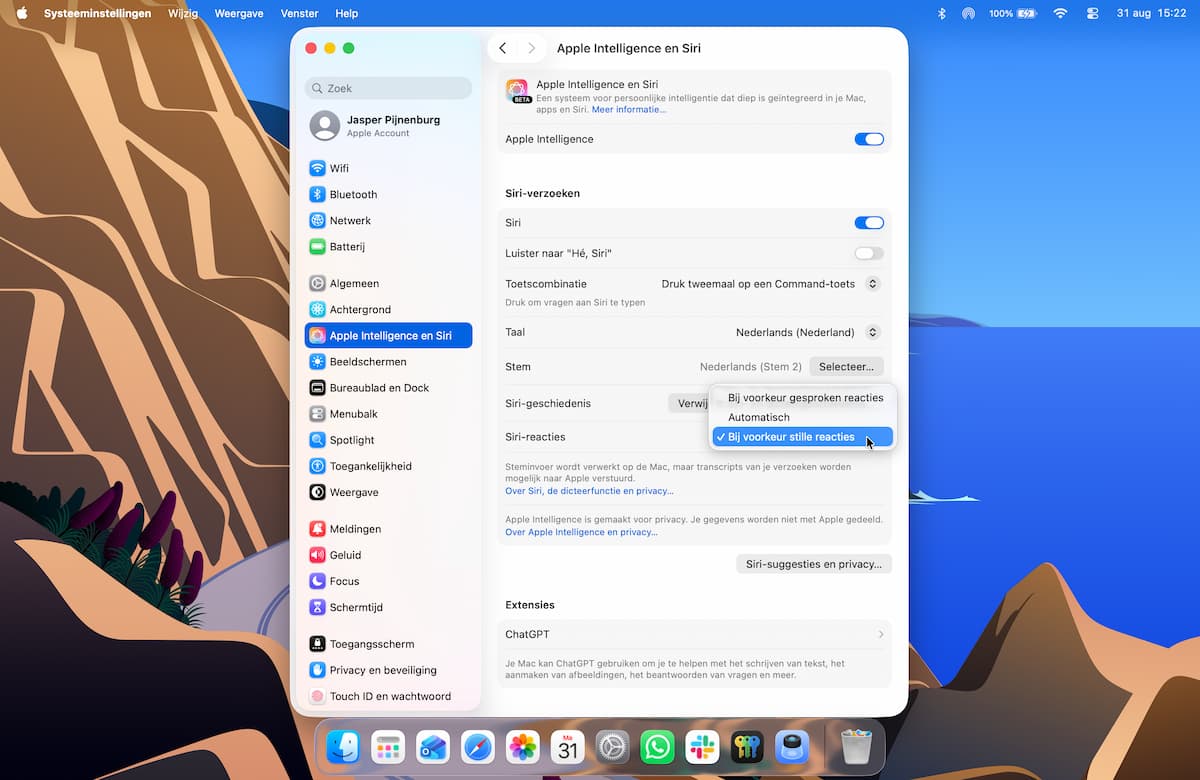Open WhatsApp from the Dock
The height and width of the screenshot is (780, 1200).
pyautogui.click(x=657, y=746)
